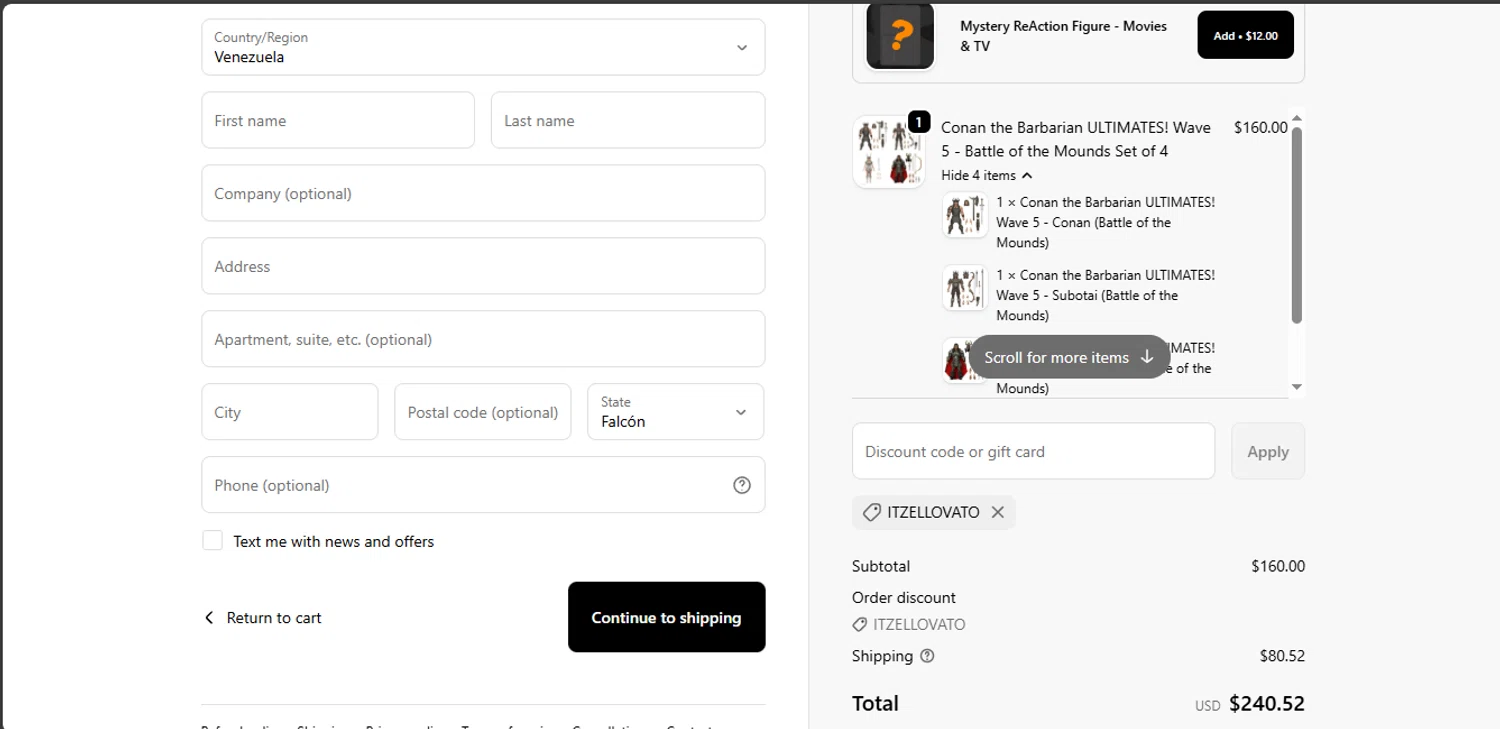Click the Apply discount button
The image size is (1500, 729).
1268,451
